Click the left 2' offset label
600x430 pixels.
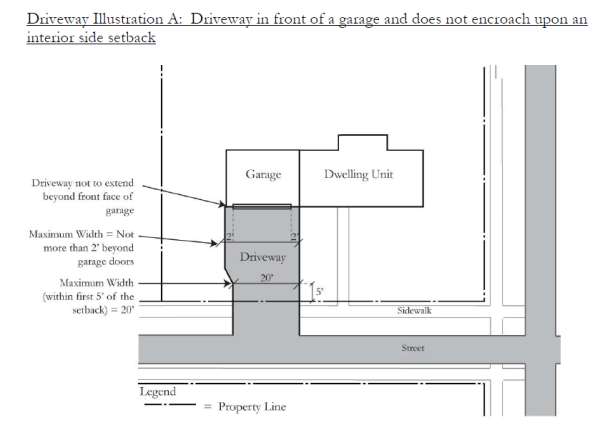click(229, 236)
